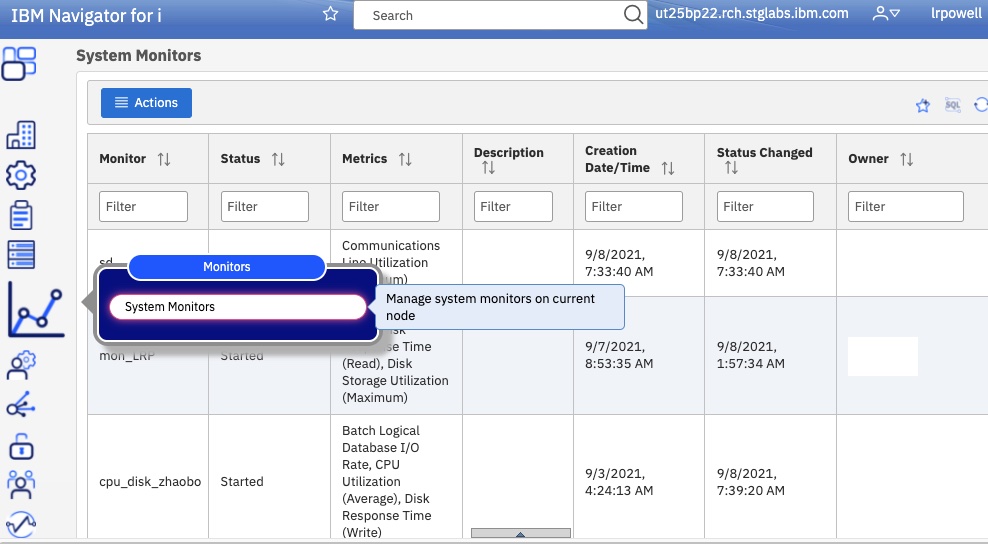This screenshot has width=988, height=544.
Task: Sort by Status Changed column arrows
Action: click(x=731, y=168)
